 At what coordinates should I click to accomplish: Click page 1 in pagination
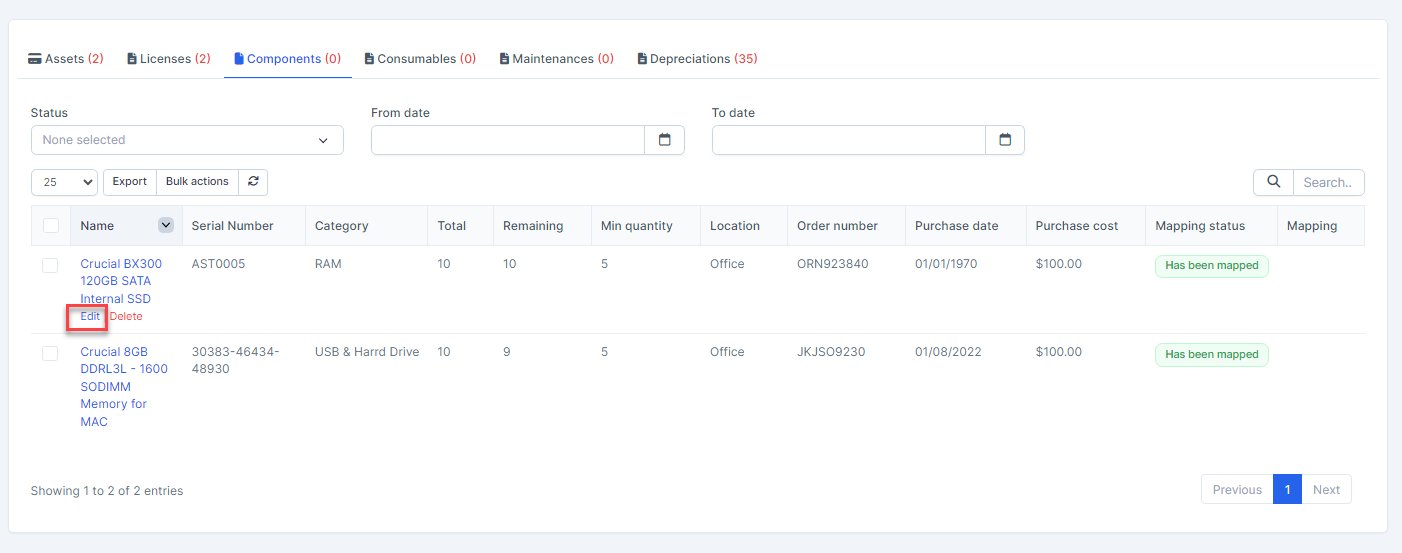coord(1287,490)
